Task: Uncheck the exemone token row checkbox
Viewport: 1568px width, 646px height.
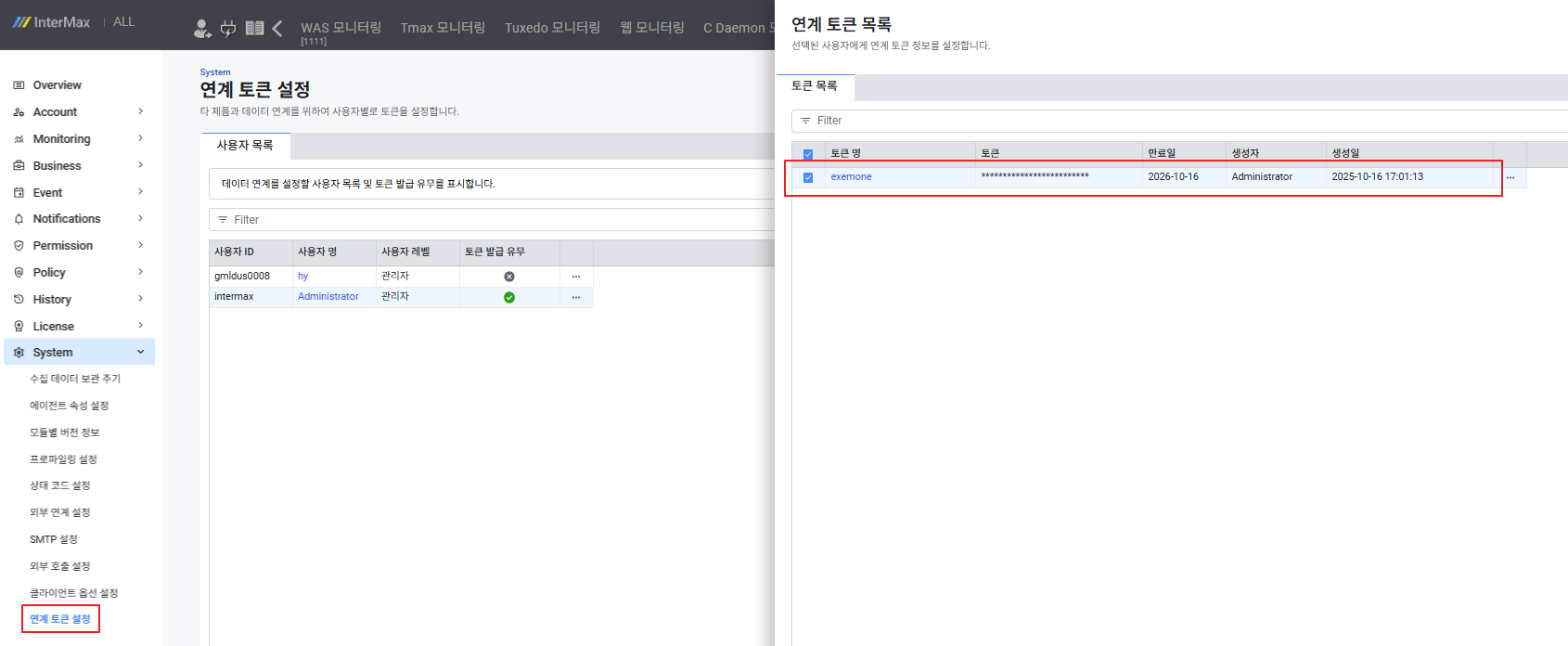Action: click(x=808, y=177)
